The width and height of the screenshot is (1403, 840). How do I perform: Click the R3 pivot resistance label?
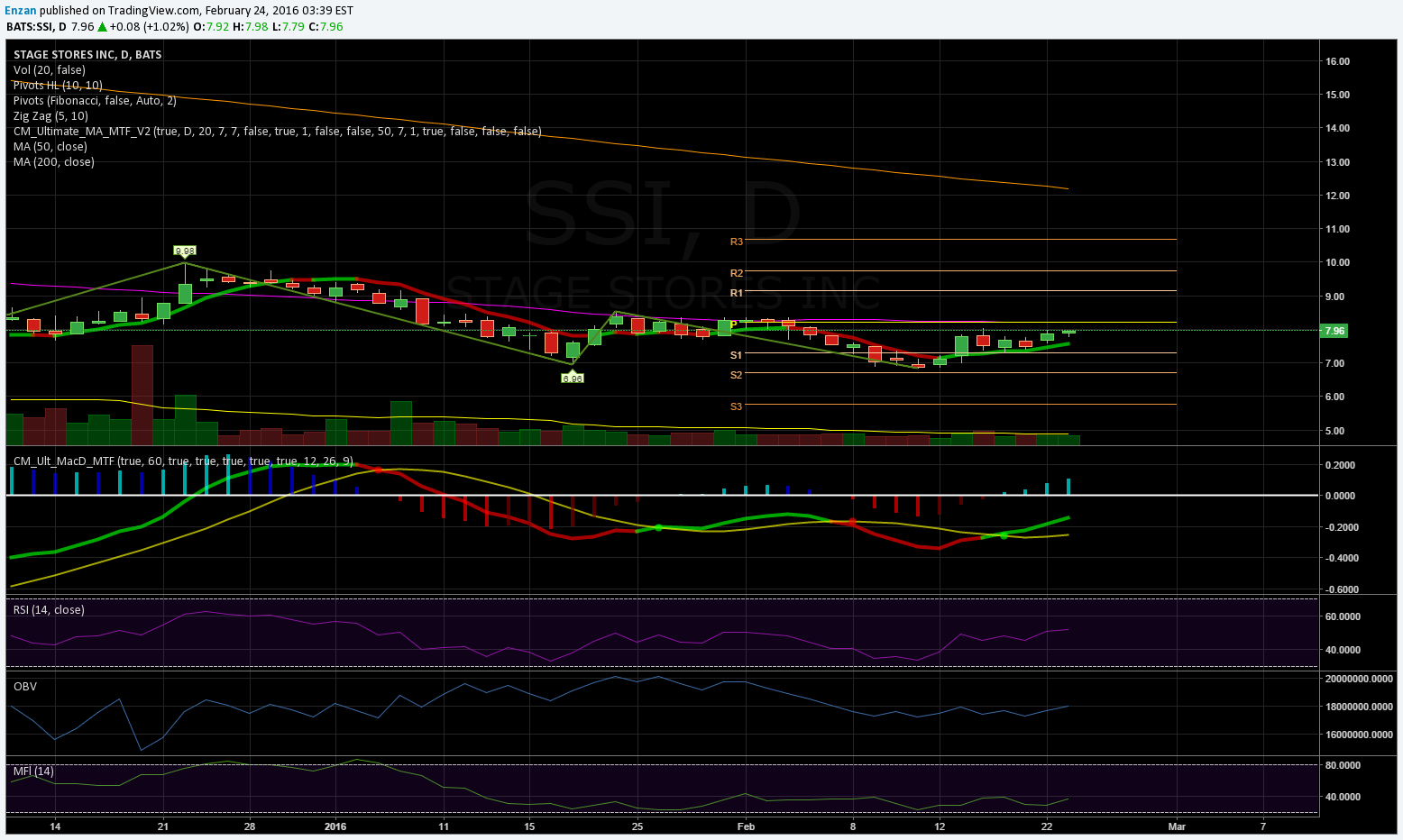click(x=737, y=242)
